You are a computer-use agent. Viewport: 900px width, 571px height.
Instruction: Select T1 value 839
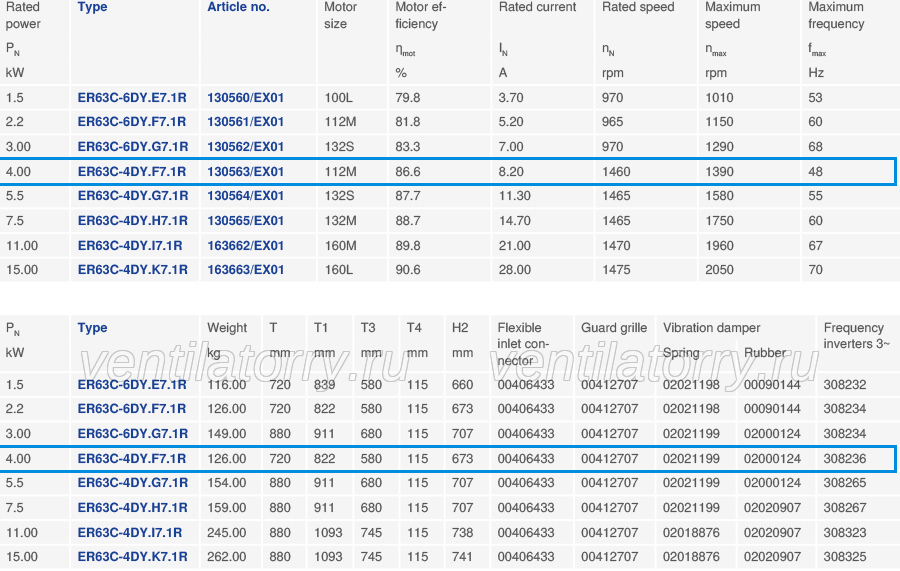(x=324, y=384)
